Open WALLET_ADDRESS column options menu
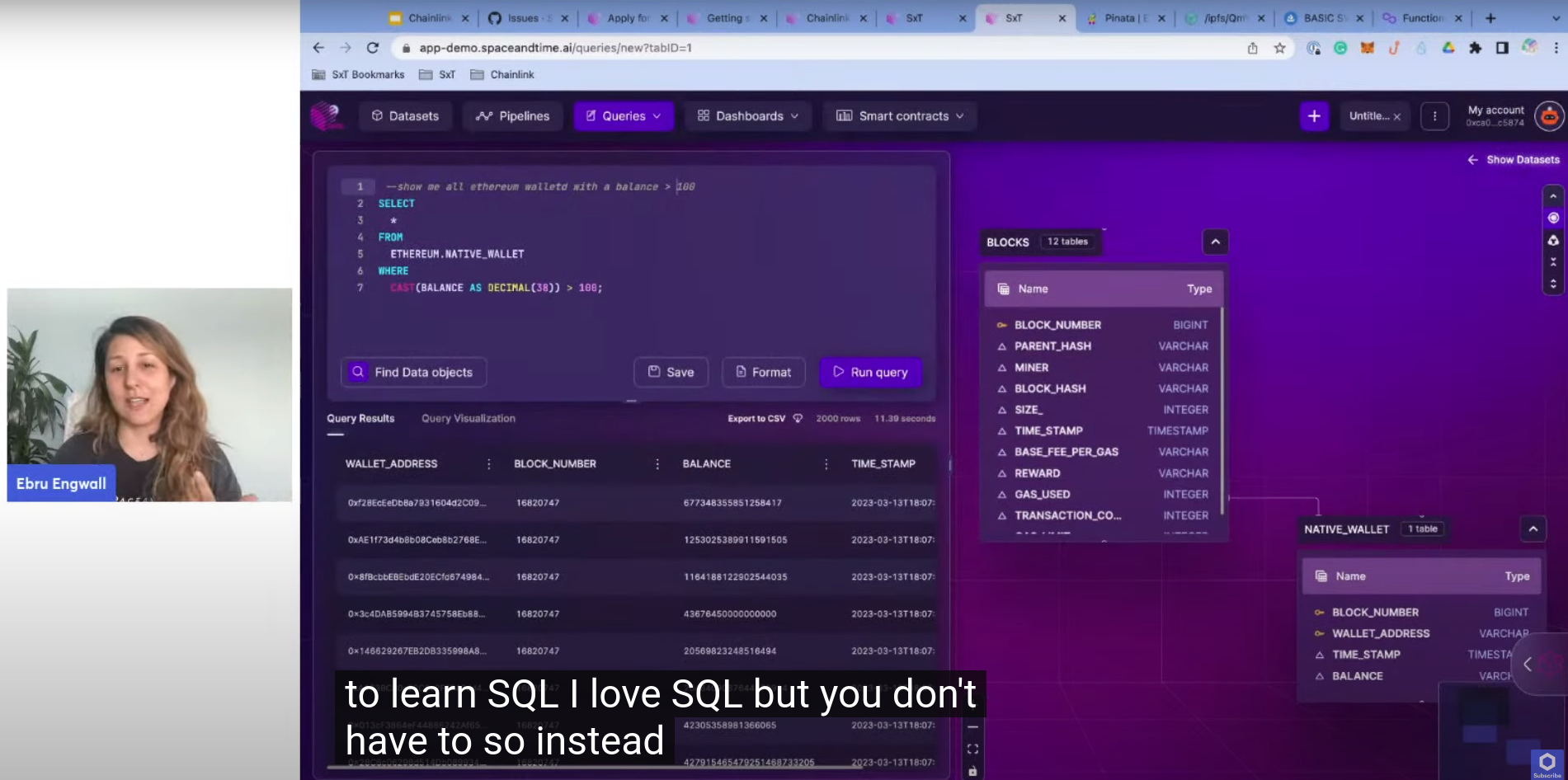1568x780 pixels. 489,464
